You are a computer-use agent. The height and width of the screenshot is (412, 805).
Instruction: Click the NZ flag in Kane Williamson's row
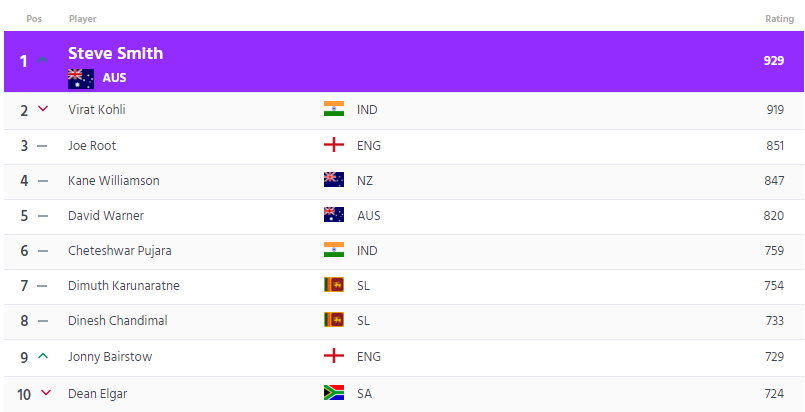(334, 180)
